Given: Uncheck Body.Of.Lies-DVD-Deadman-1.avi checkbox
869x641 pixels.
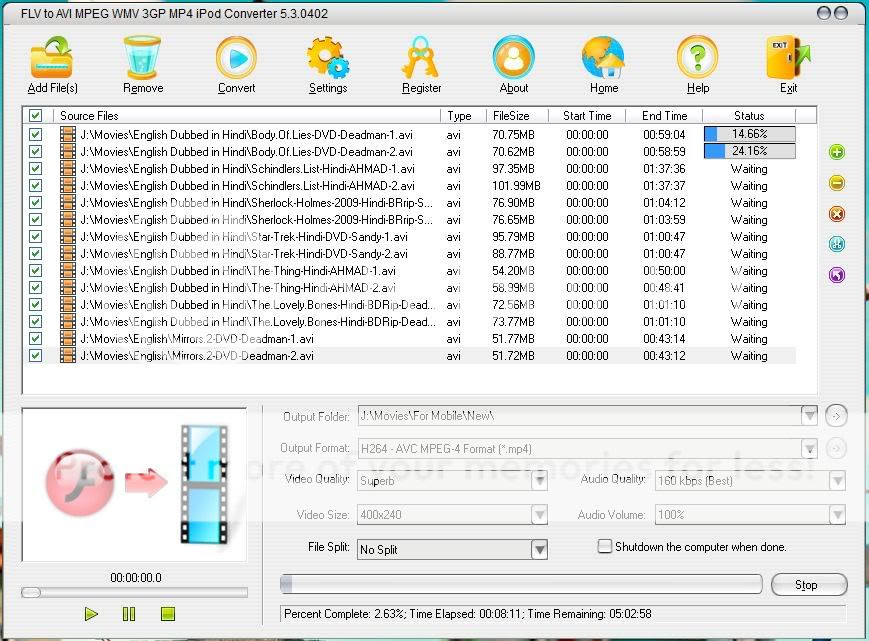Looking at the screenshot, I should (x=35, y=135).
